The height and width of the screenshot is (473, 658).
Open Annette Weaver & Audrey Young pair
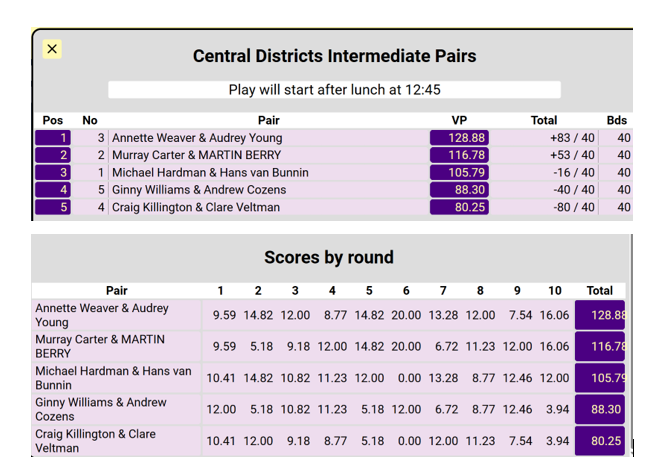point(197,138)
